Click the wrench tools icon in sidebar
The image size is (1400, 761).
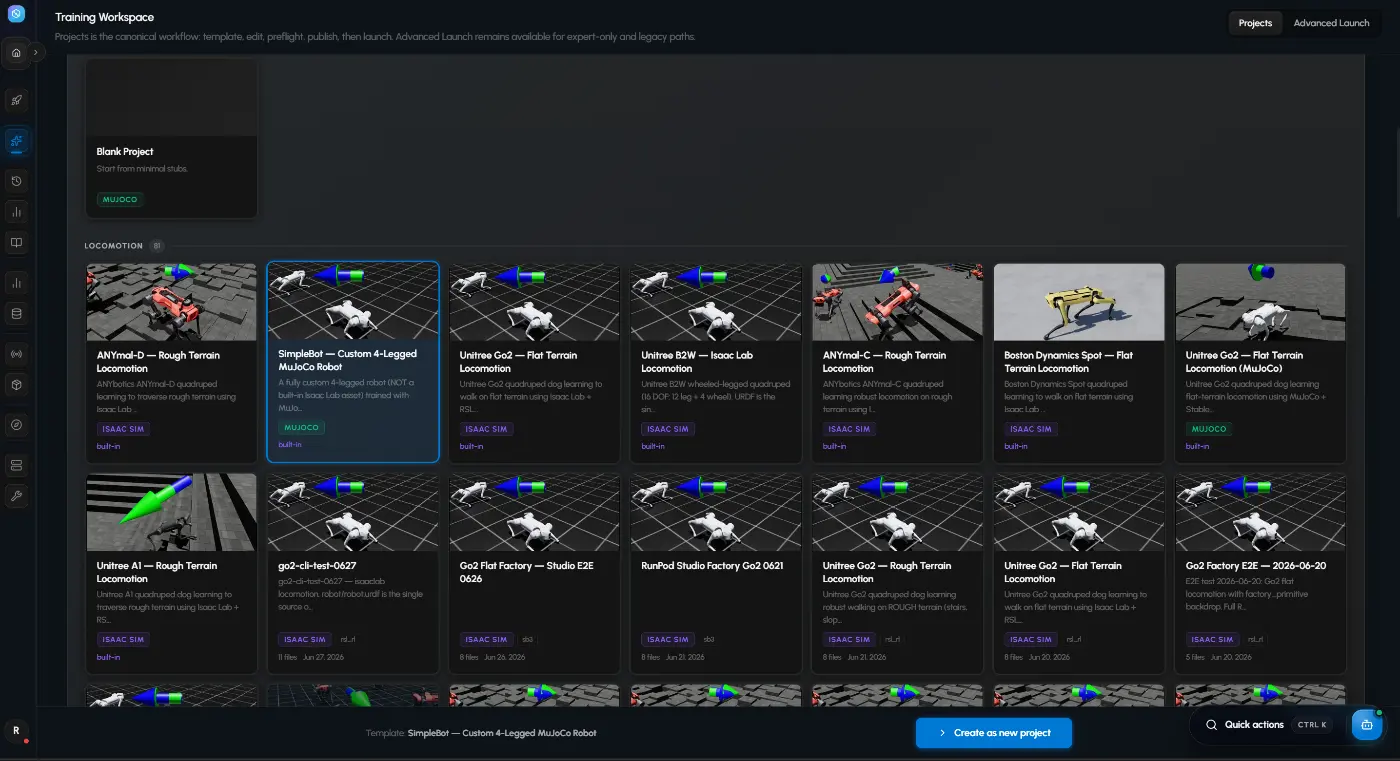click(x=16, y=496)
